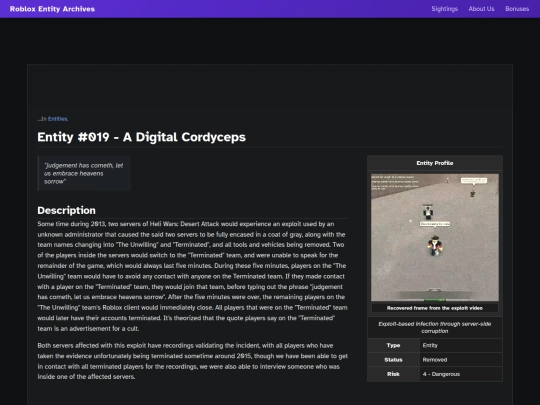
Task: Click the 'Entity' type value cell
Action: (x=461, y=345)
